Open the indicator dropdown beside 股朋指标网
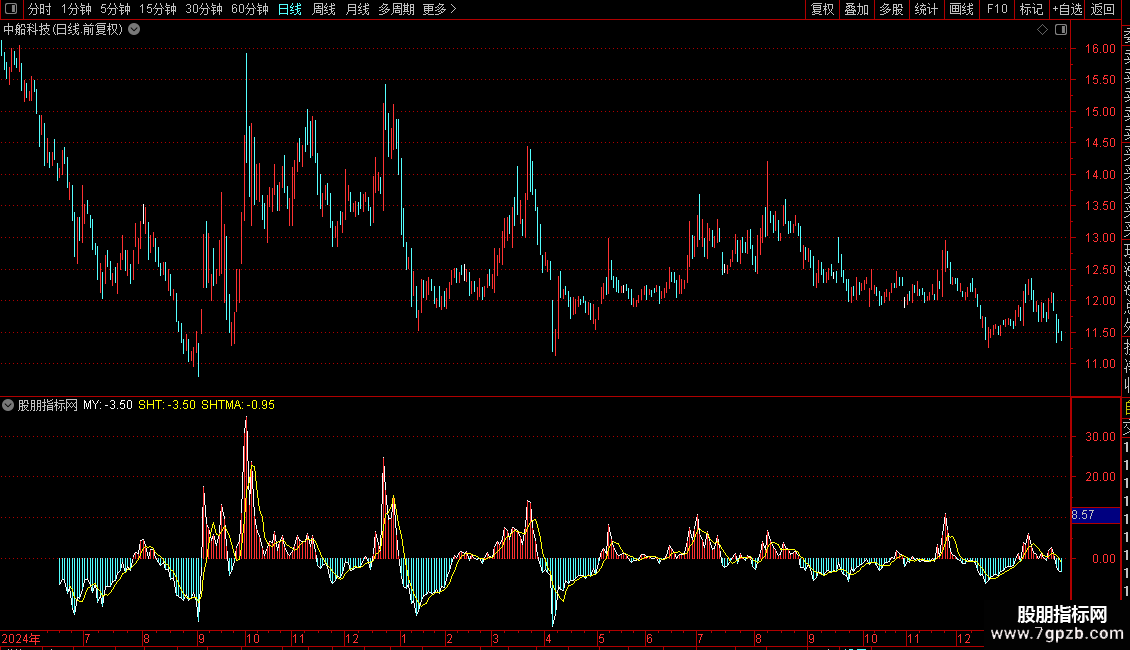Viewport: 1130px width, 650px height. click(8, 405)
